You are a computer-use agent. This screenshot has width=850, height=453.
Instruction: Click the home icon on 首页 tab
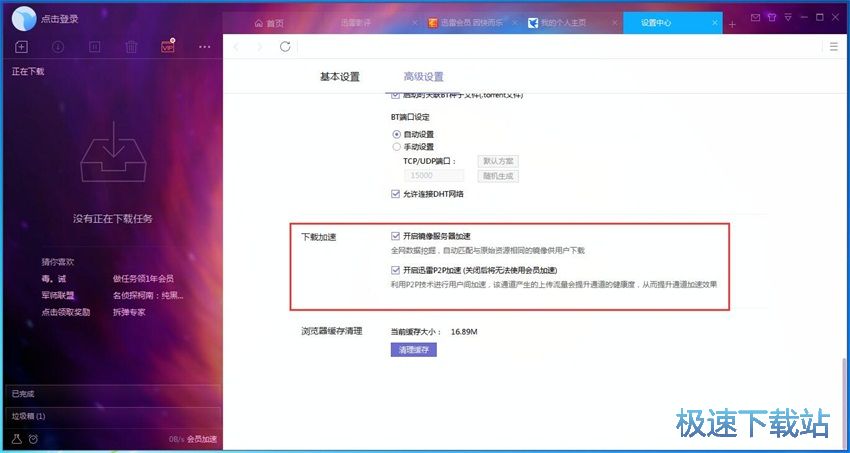(258, 23)
